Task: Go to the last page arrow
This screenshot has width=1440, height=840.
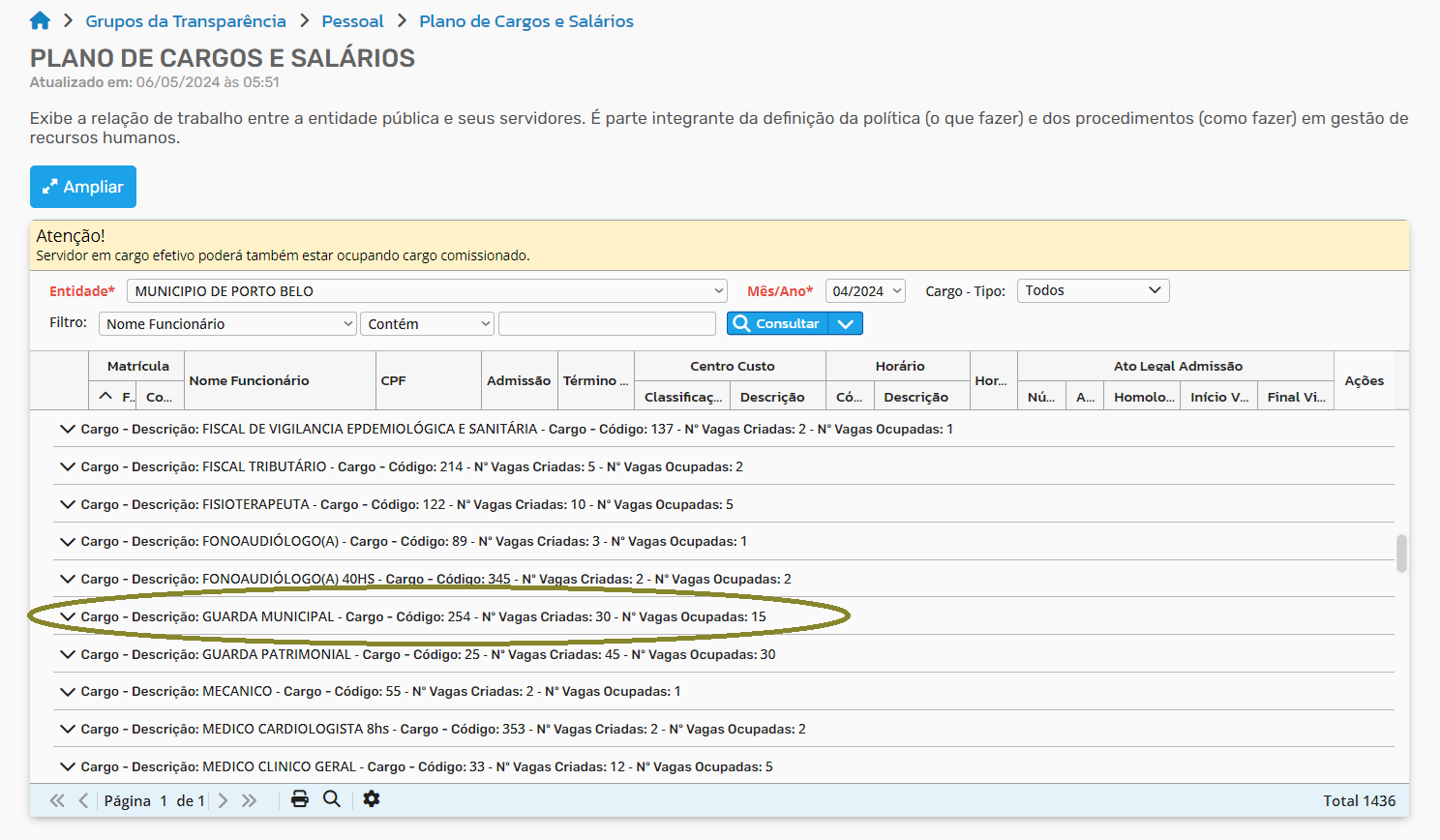Action: (x=250, y=800)
